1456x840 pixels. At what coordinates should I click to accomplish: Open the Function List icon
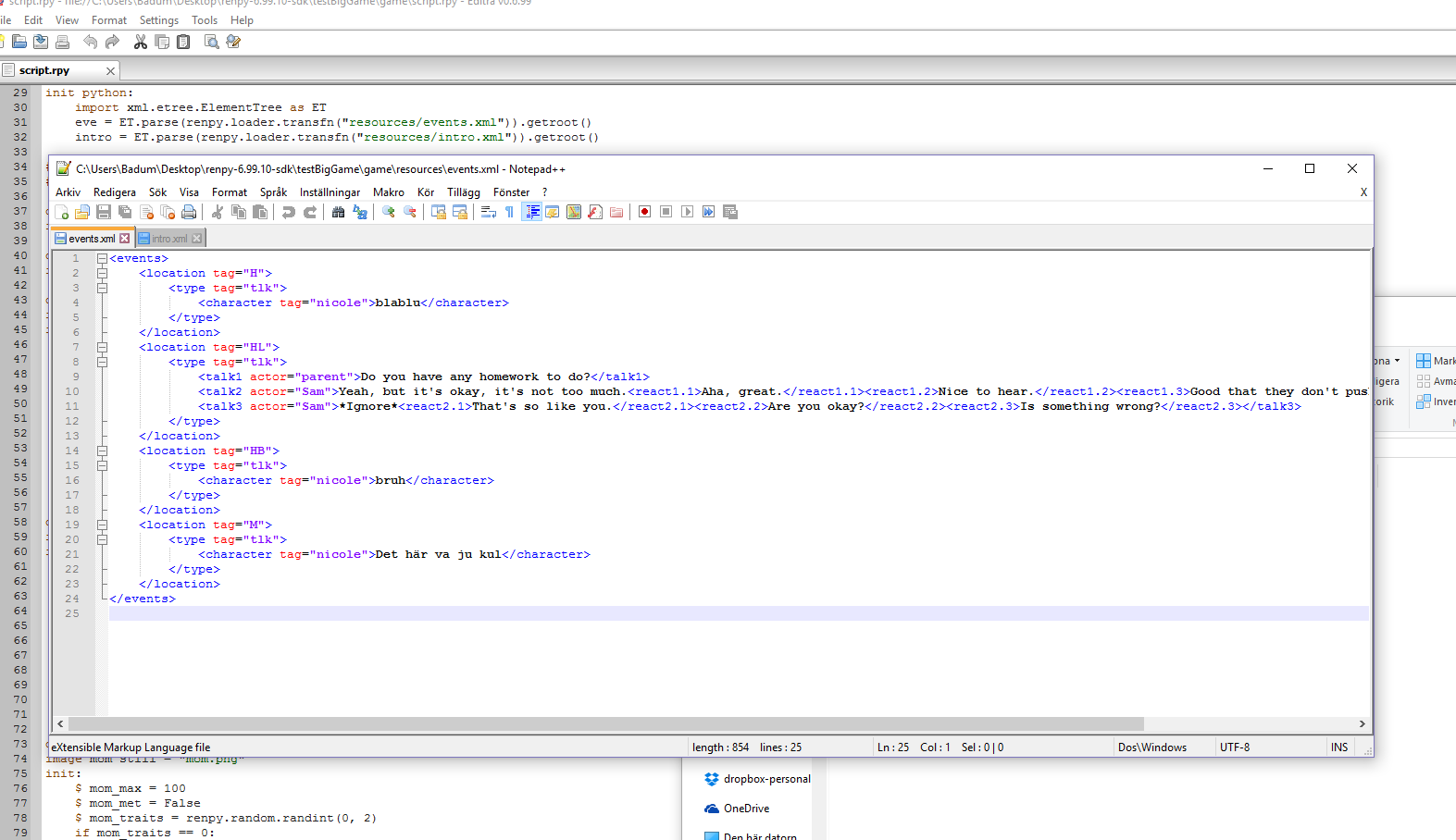tap(595, 212)
